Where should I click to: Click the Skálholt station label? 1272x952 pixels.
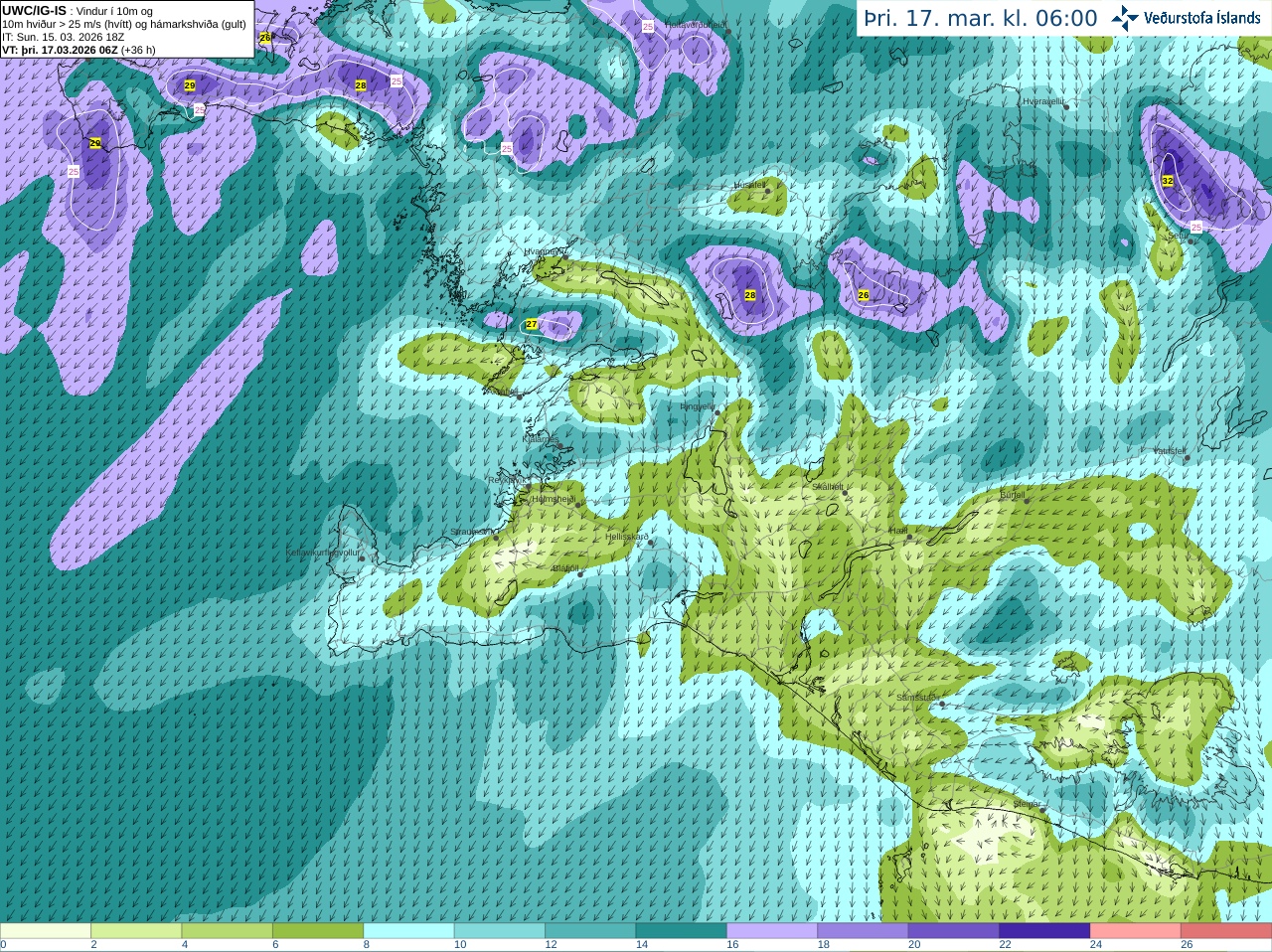click(x=827, y=486)
